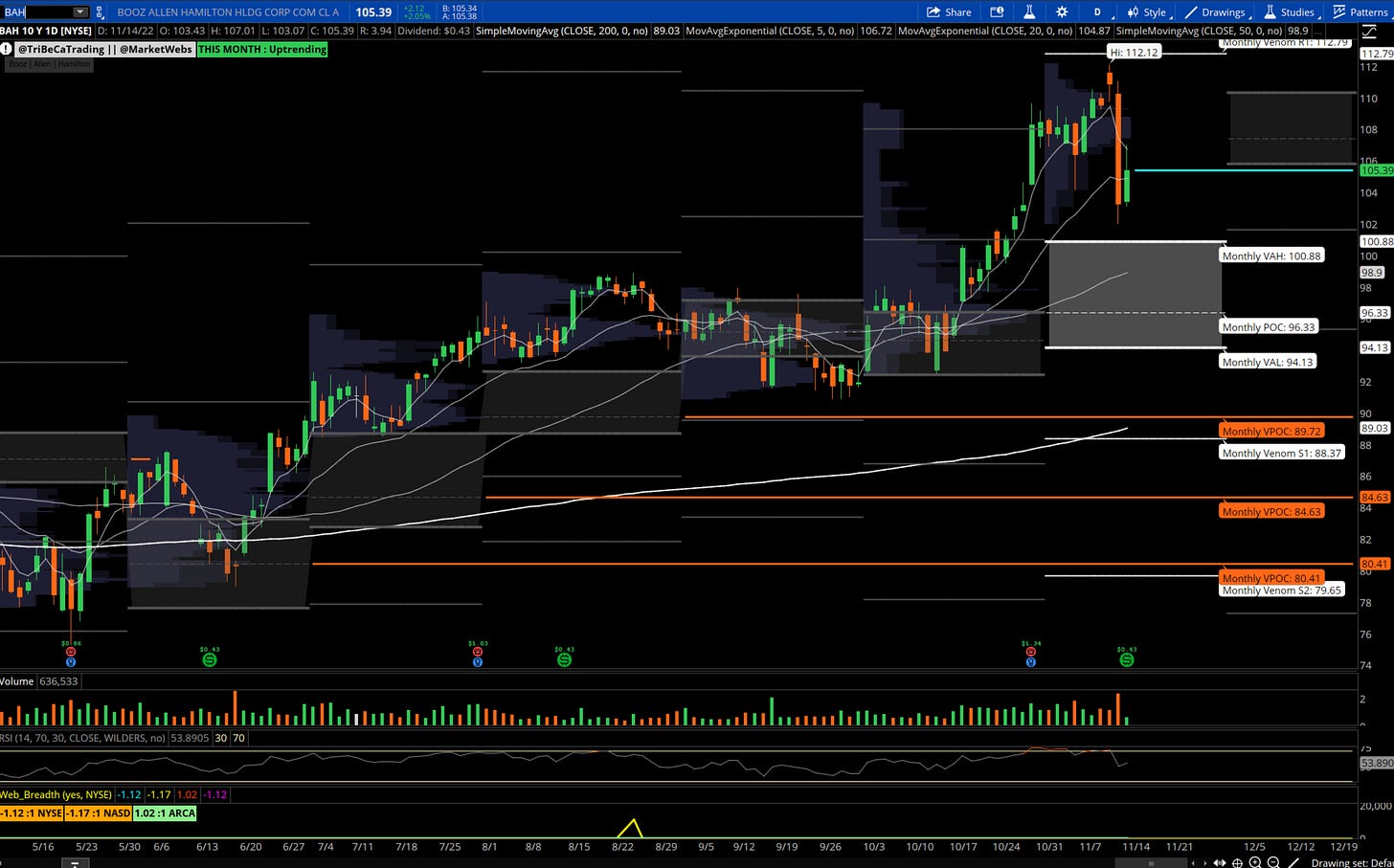Select MovAvgExponential (CLOSE, 20, 0, no) label
The image size is (1394, 868).
[x=985, y=31]
